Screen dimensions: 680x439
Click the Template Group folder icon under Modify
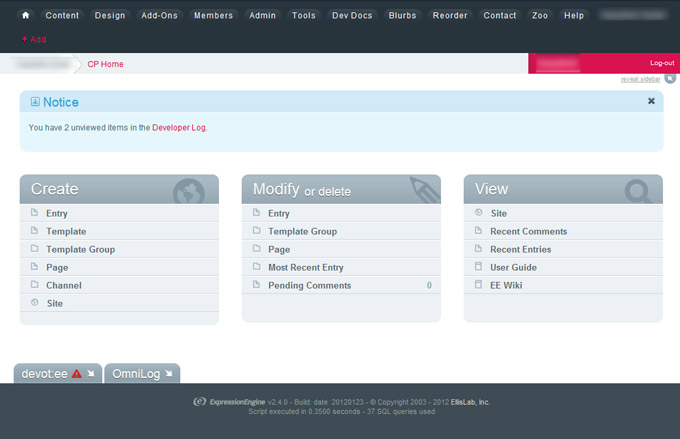click(x=257, y=230)
